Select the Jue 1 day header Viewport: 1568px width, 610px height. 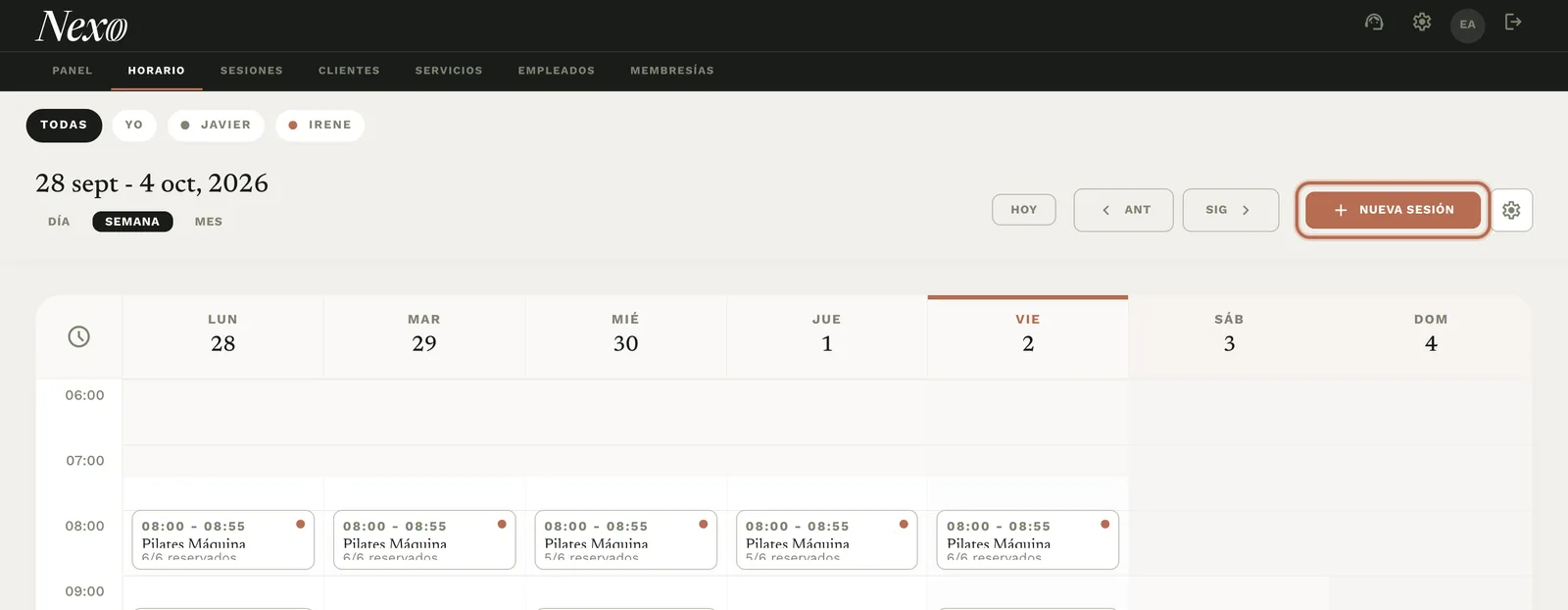click(x=827, y=335)
